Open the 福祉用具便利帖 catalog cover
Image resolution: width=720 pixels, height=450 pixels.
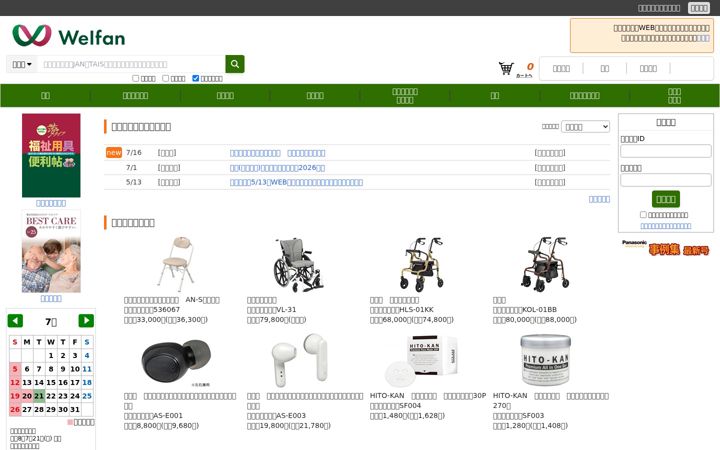click(51, 155)
